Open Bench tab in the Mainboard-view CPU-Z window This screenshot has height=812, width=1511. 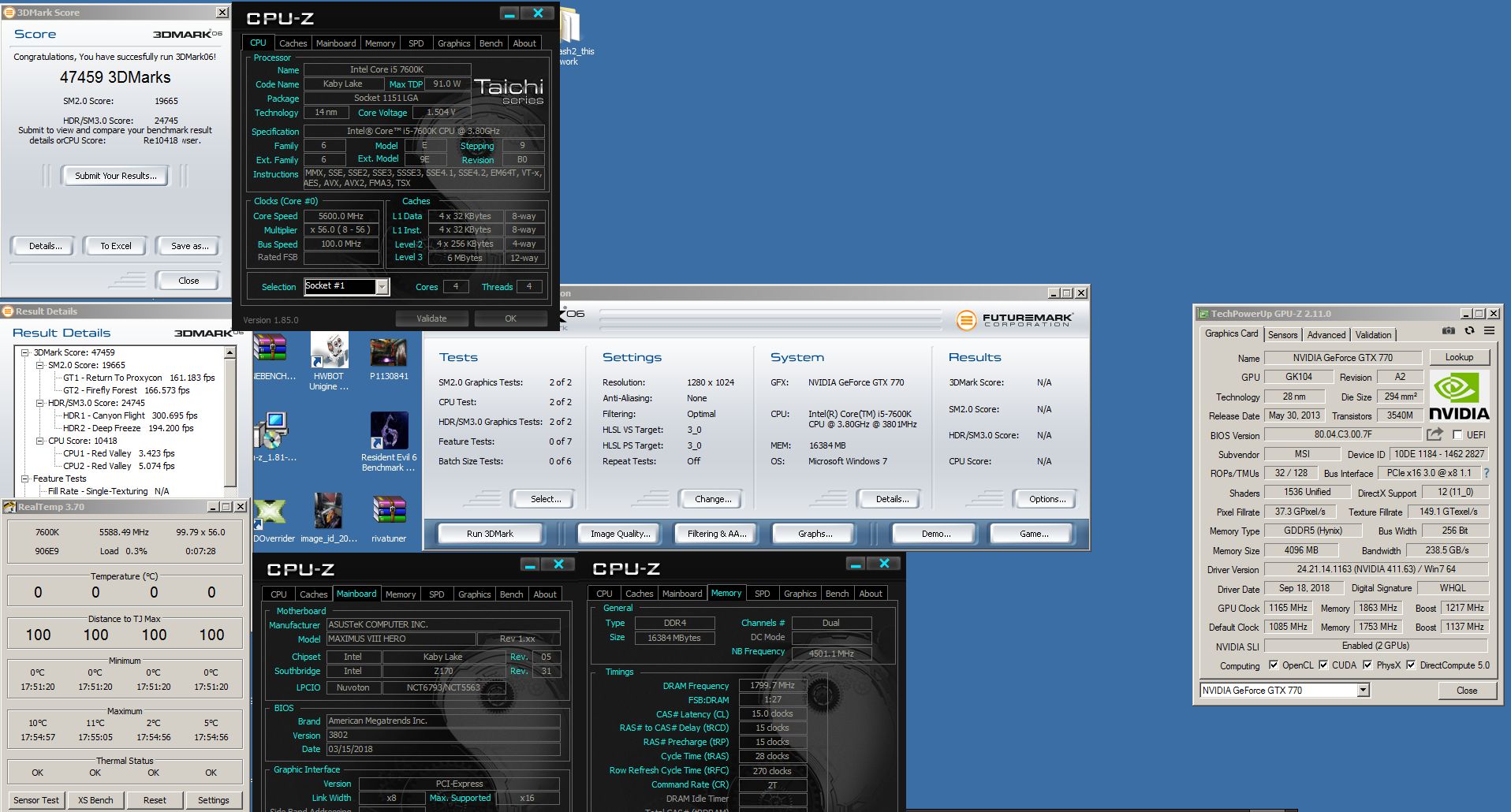pyautogui.click(x=511, y=594)
